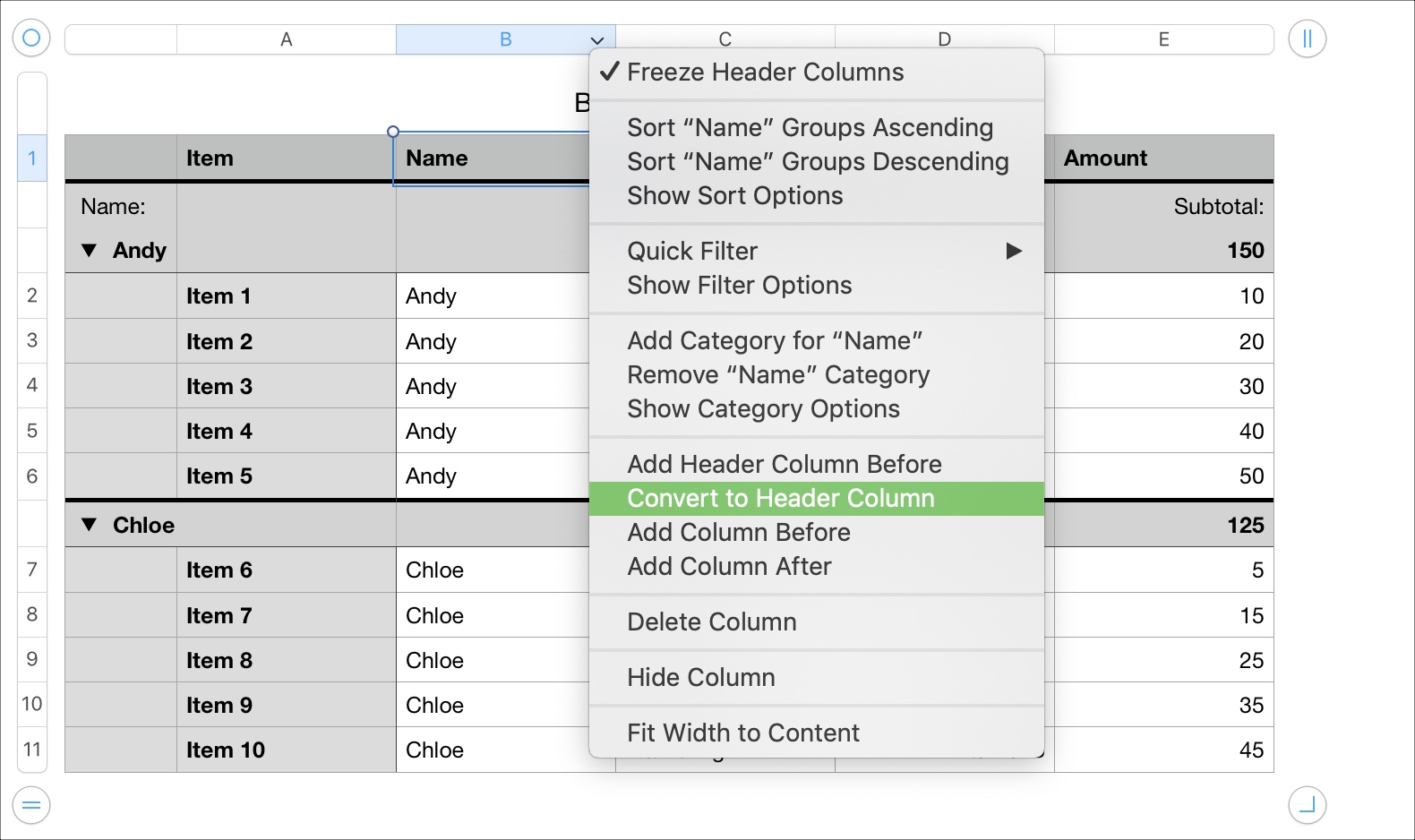1415x840 pixels.
Task: Open Quick Filter submenu arrow
Action: click(1014, 251)
